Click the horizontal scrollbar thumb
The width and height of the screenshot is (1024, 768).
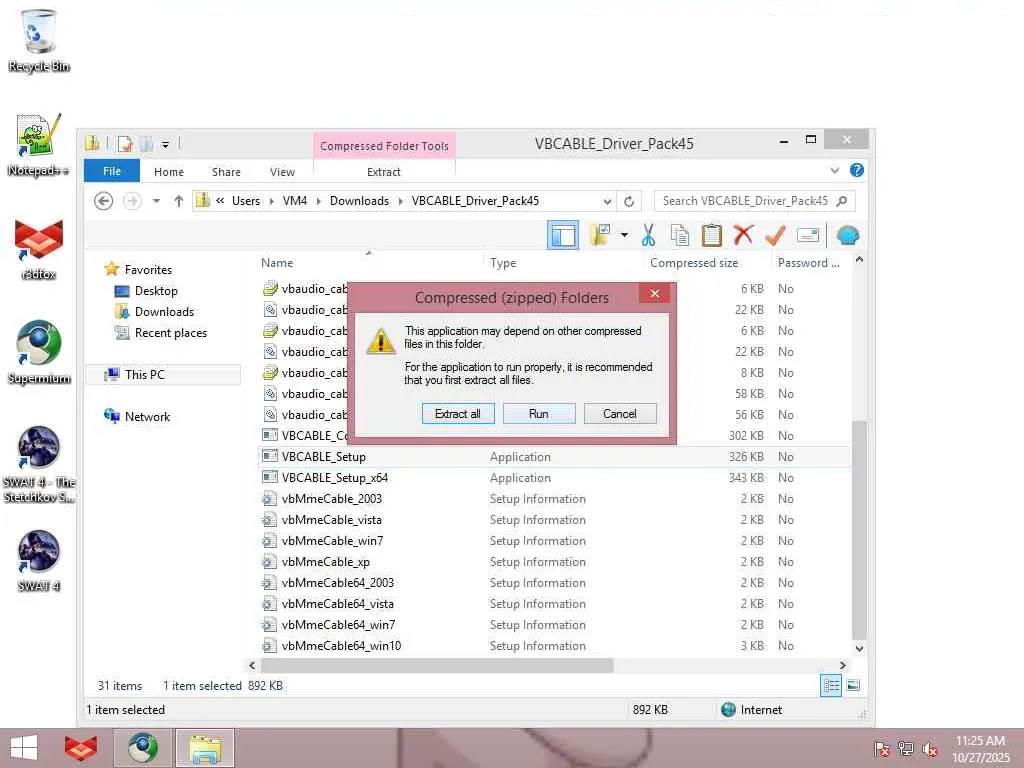tap(437, 665)
